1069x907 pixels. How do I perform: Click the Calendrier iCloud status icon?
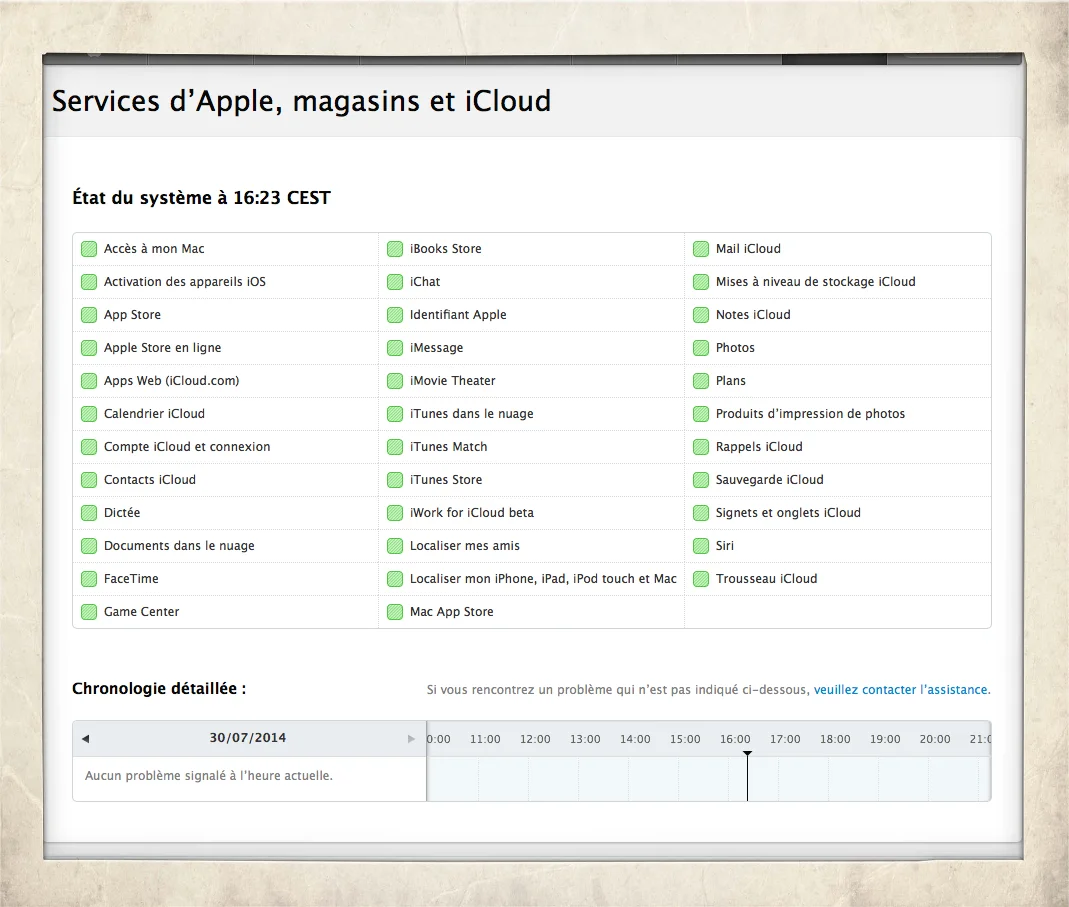tap(89, 414)
